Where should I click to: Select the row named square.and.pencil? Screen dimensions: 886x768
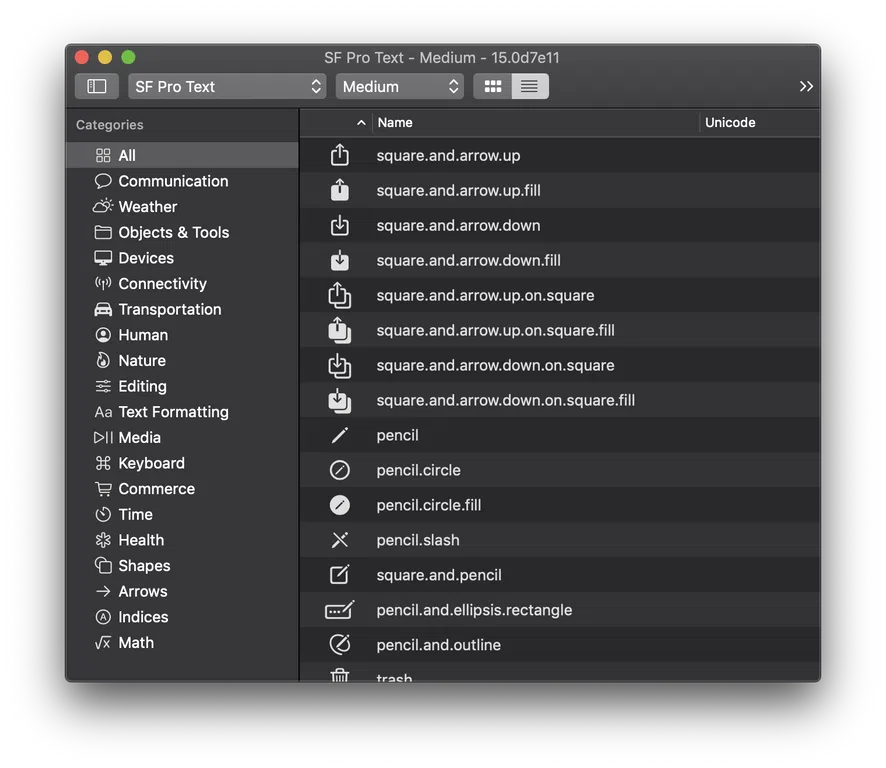559,575
